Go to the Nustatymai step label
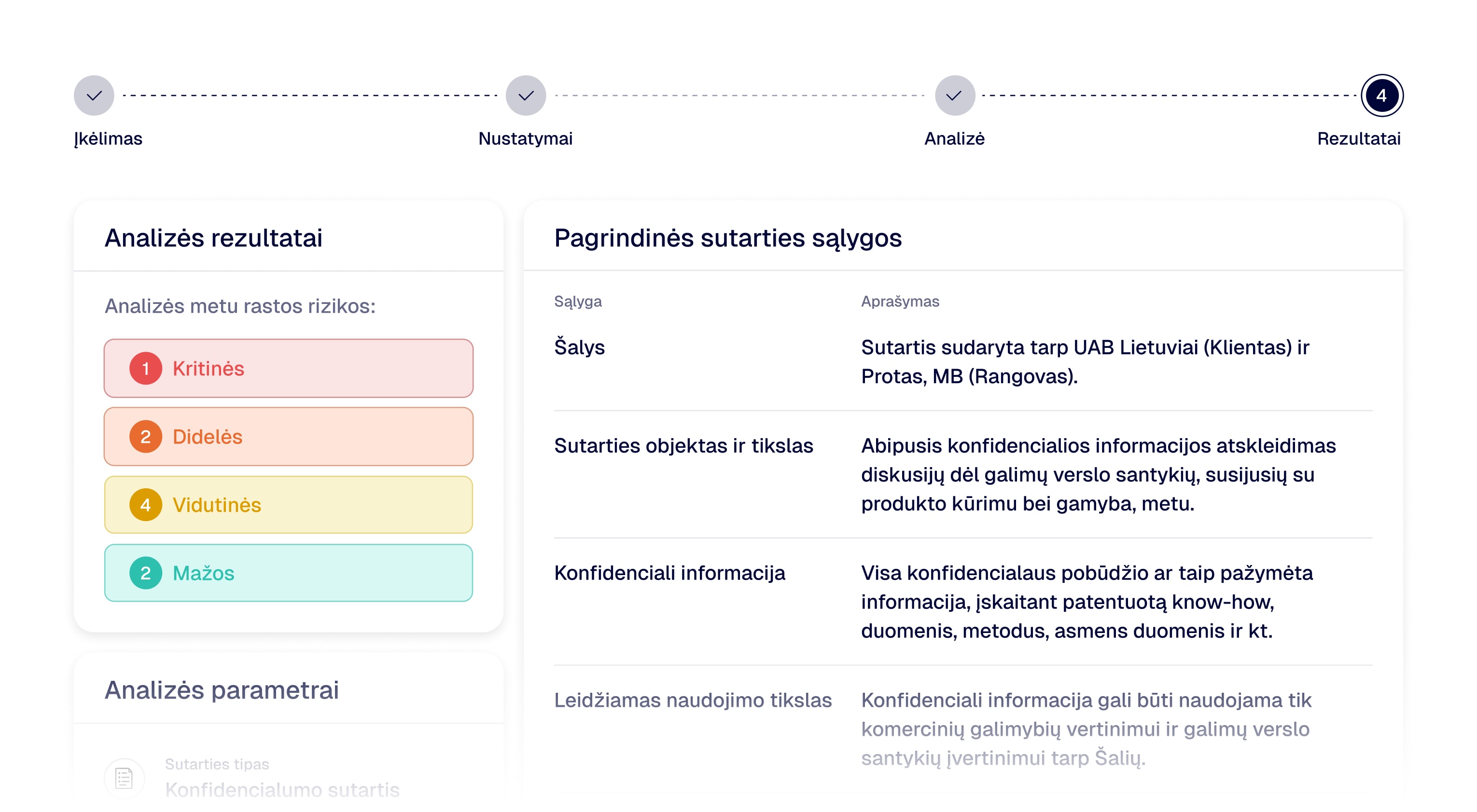This screenshot has height=812, width=1477. [525, 138]
